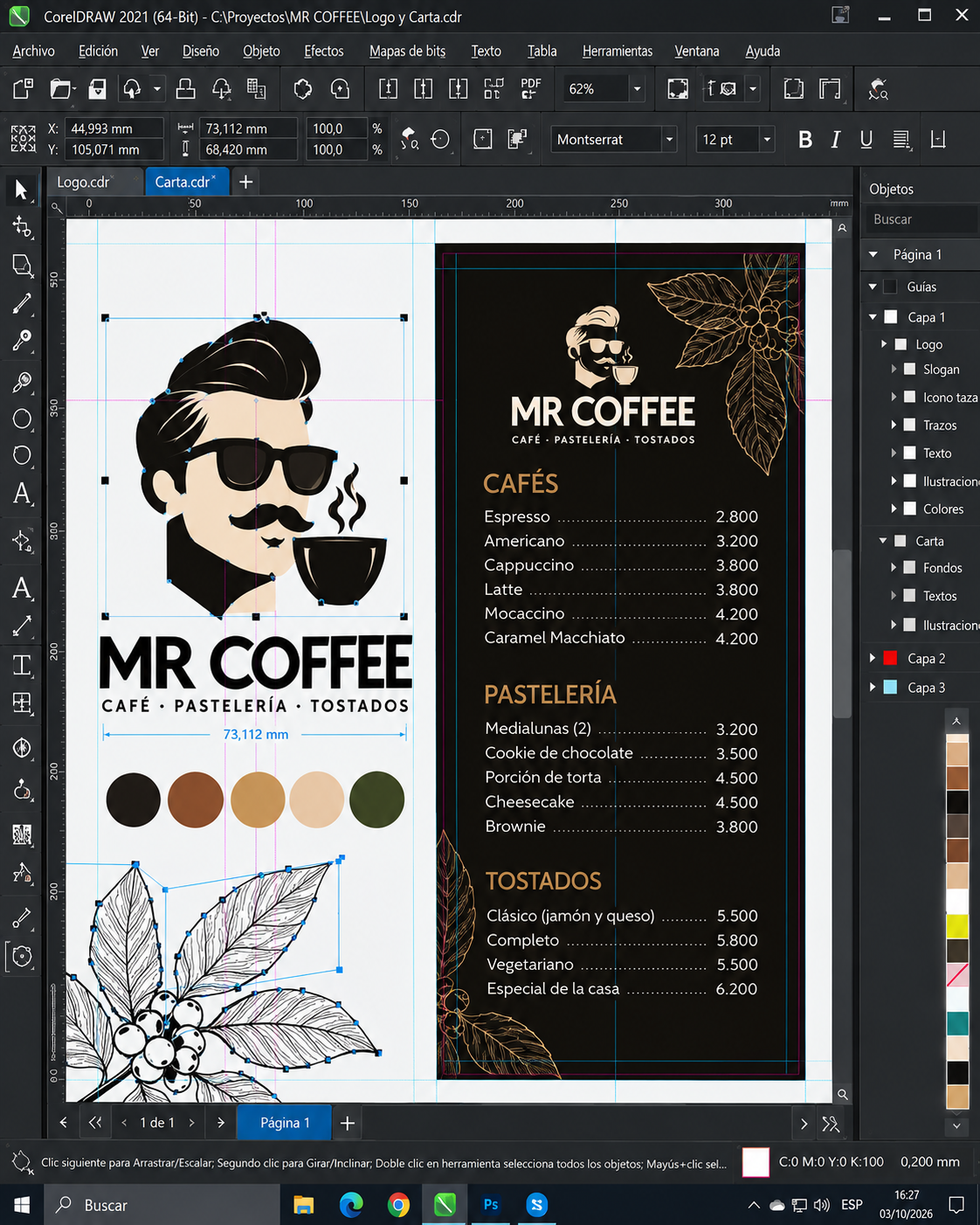Select the Polygon tool

click(22, 455)
